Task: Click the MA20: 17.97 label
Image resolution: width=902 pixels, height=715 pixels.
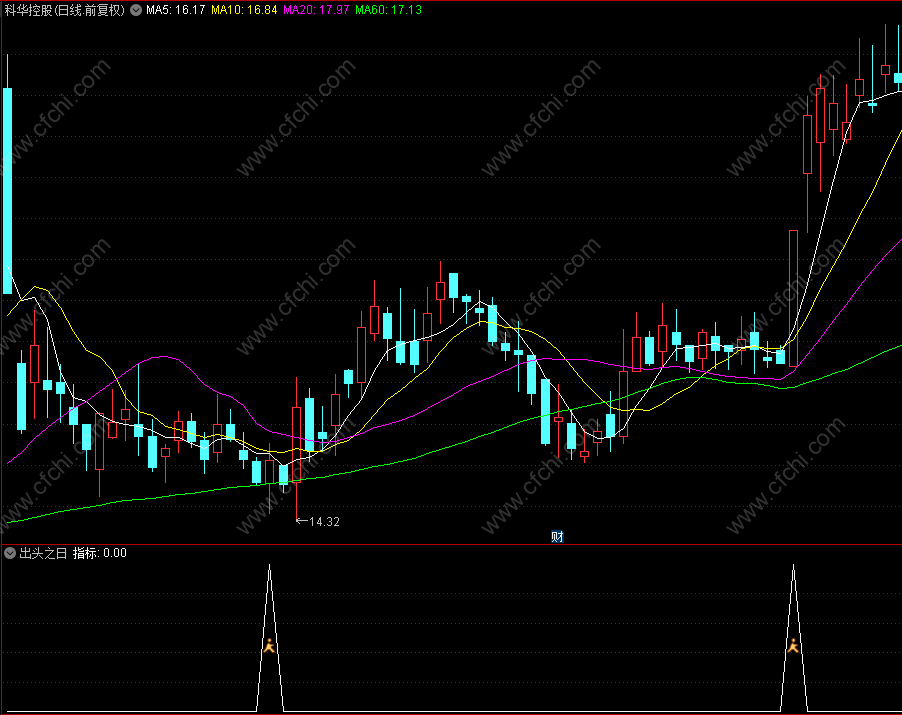Action: [x=316, y=10]
